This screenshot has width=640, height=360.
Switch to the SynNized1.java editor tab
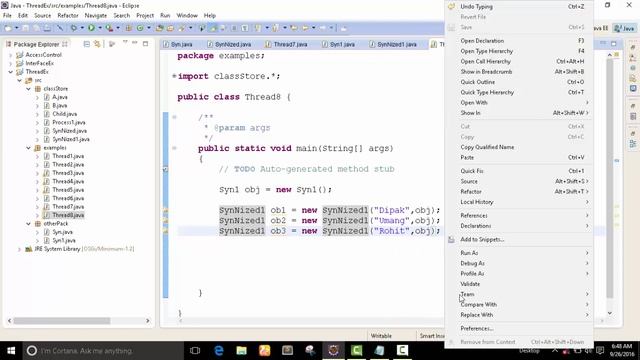coord(393,44)
